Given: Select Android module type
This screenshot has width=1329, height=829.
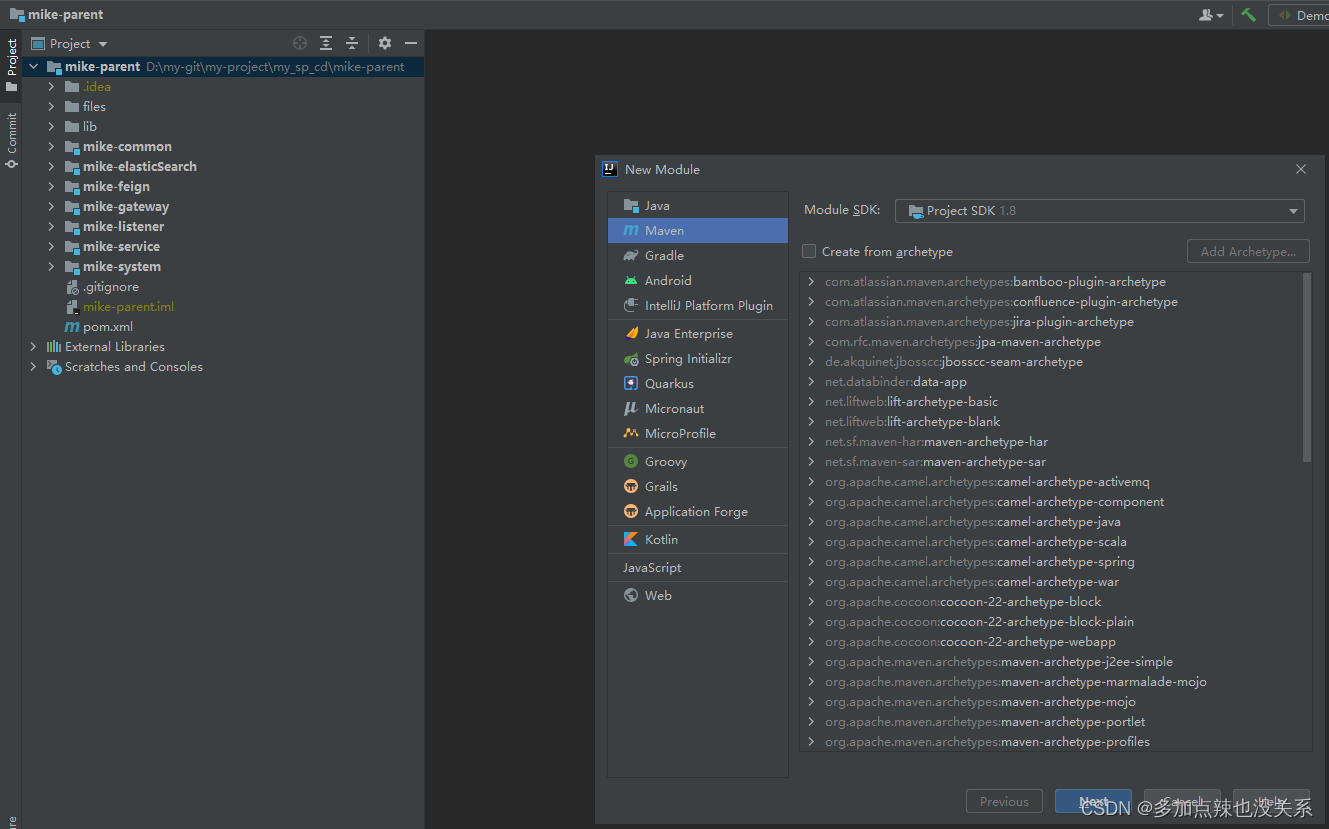Looking at the screenshot, I should point(698,280).
